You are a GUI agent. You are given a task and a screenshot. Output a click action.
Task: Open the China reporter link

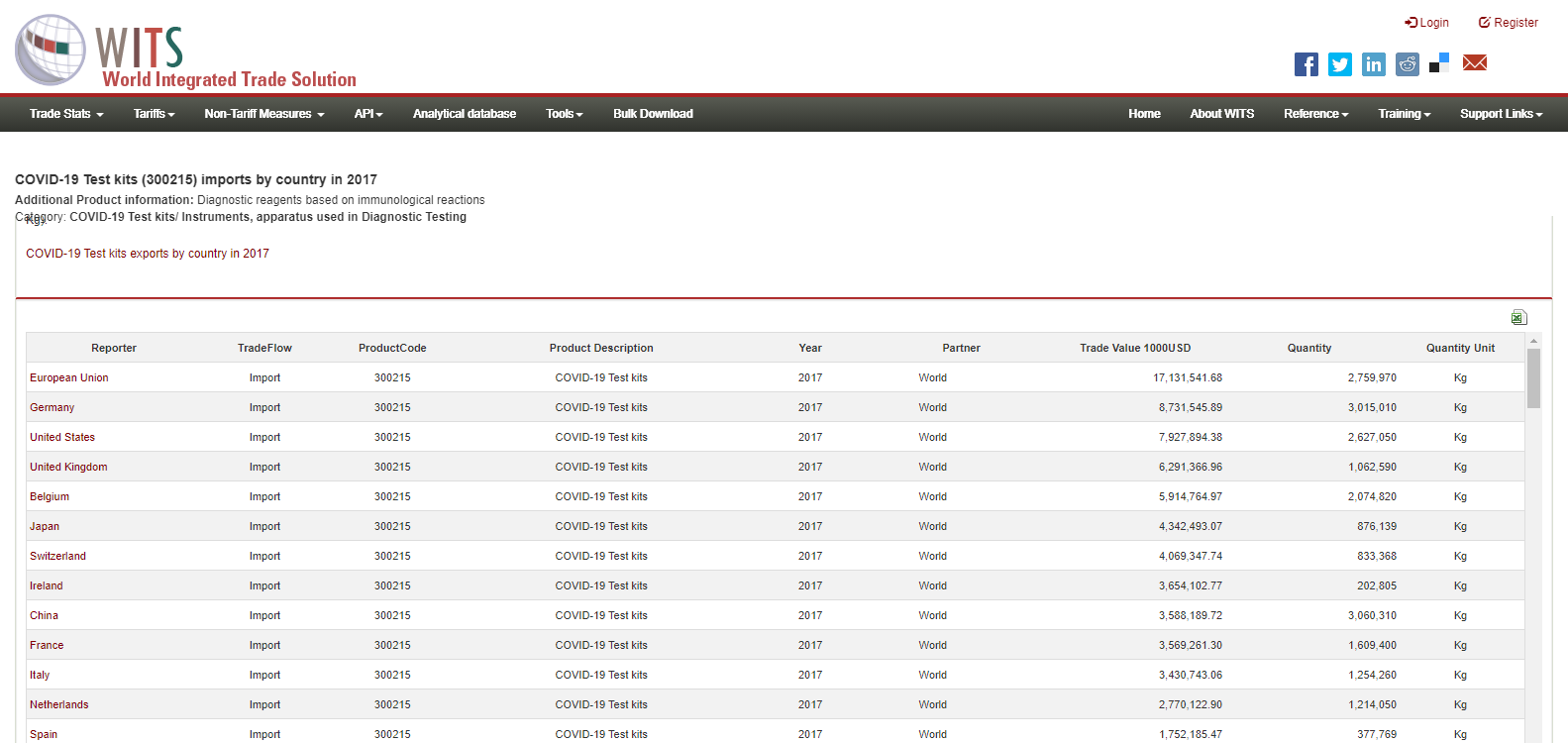coord(44,615)
